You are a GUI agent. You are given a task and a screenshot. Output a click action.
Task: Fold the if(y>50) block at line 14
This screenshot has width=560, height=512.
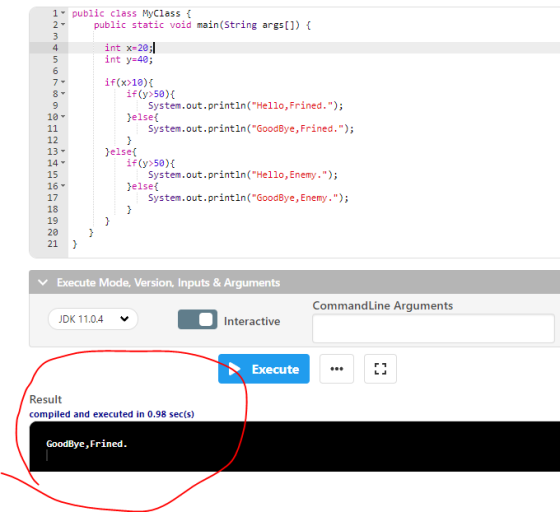[63, 163]
